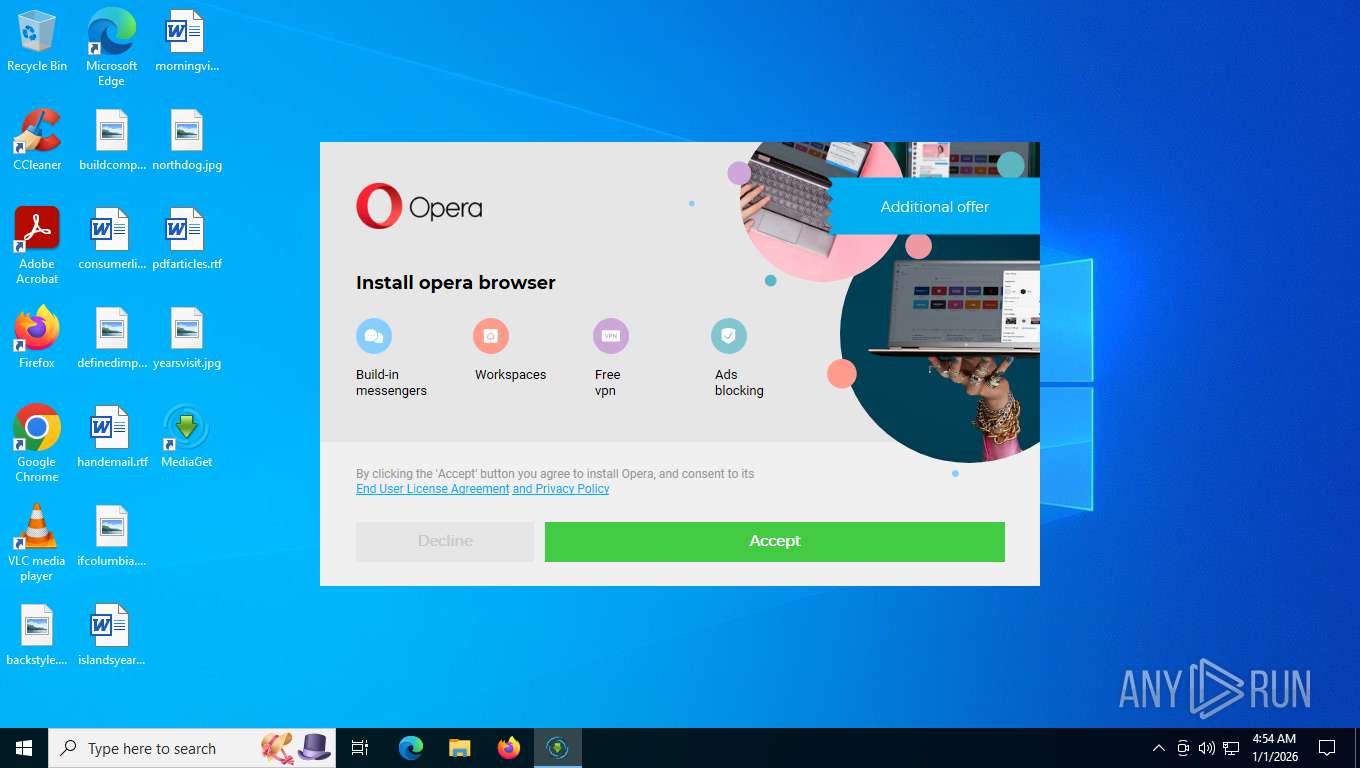The height and width of the screenshot is (768, 1360).
Task: Open Recycle Bin on desktop
Action: [37, 41]
